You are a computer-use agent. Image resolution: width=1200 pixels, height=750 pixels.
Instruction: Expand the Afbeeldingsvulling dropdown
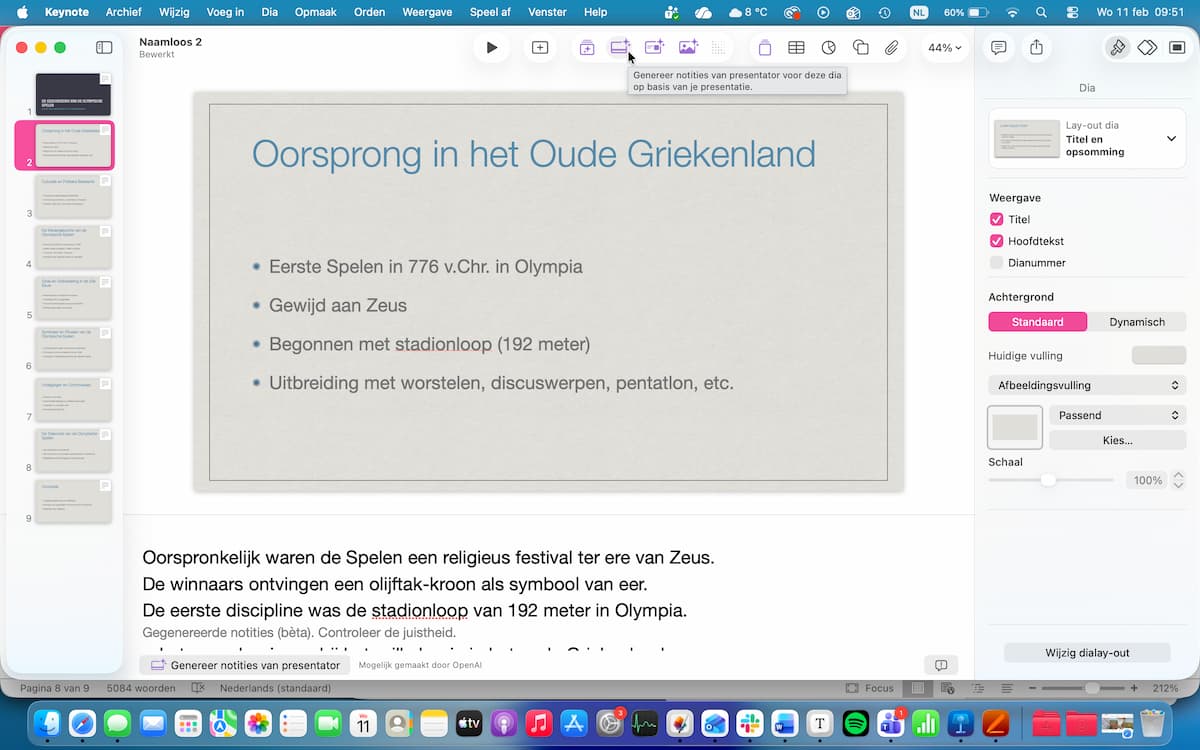1087,385
